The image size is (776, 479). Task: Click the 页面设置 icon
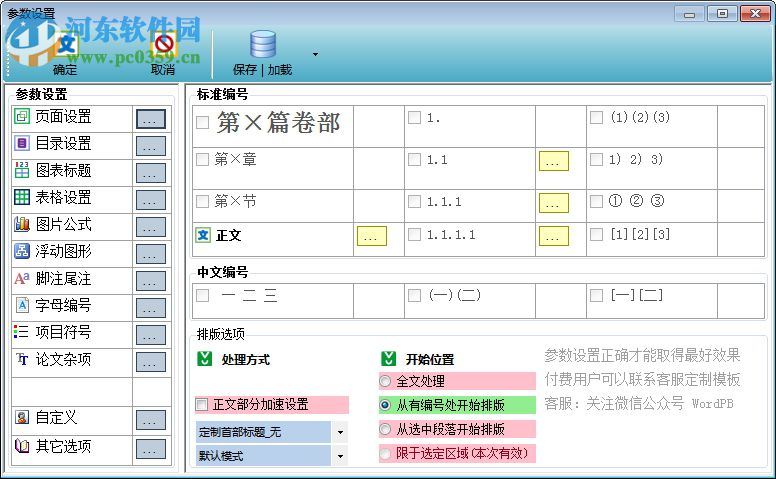[22, 116]
